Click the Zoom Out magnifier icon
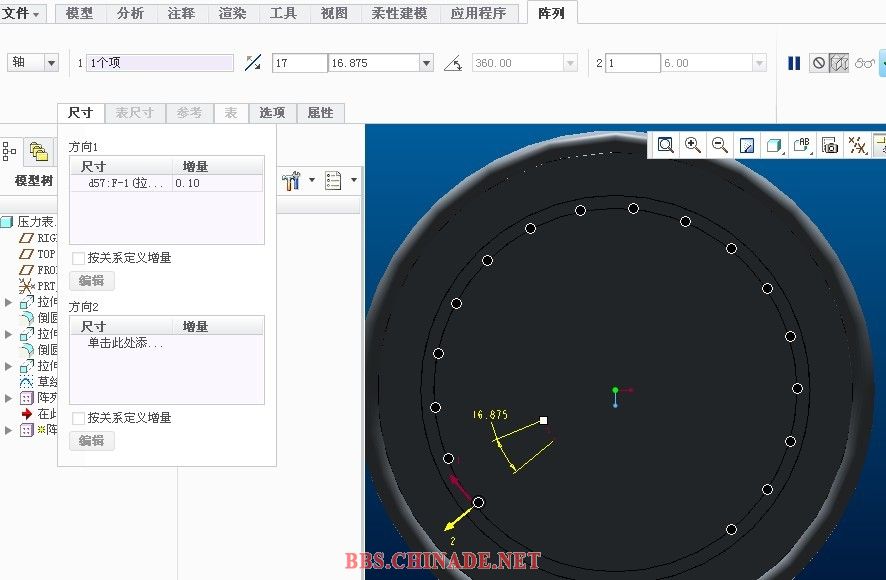 (719, 145)
